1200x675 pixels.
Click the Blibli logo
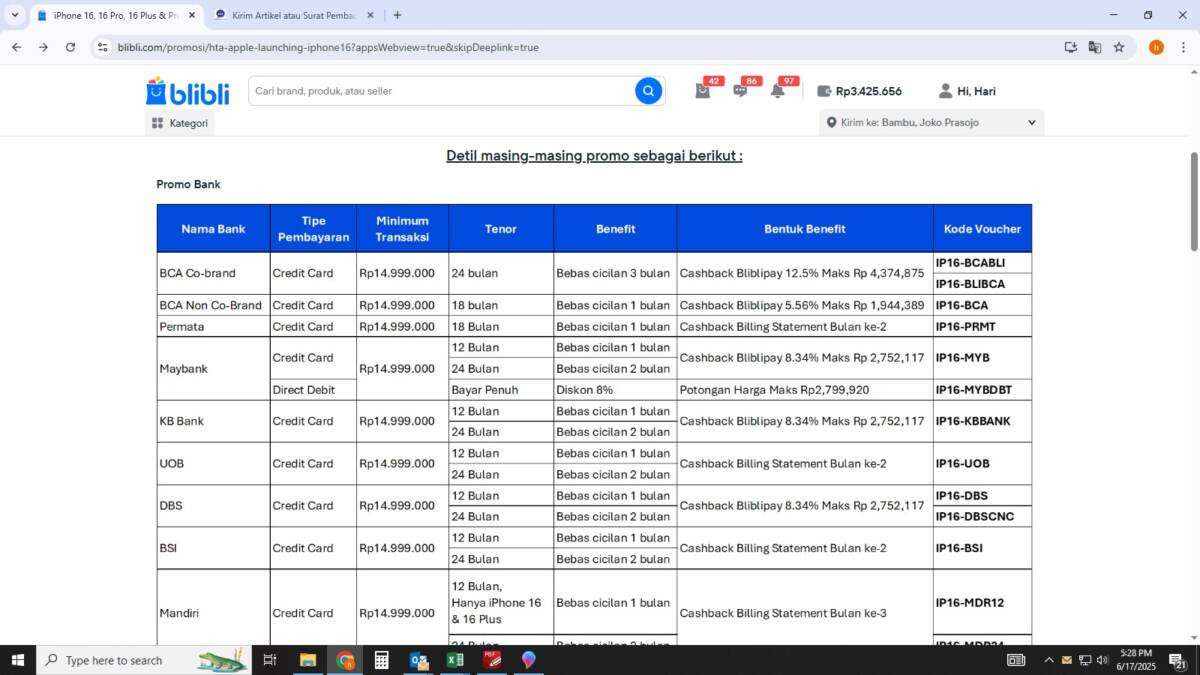coord(187,91)
